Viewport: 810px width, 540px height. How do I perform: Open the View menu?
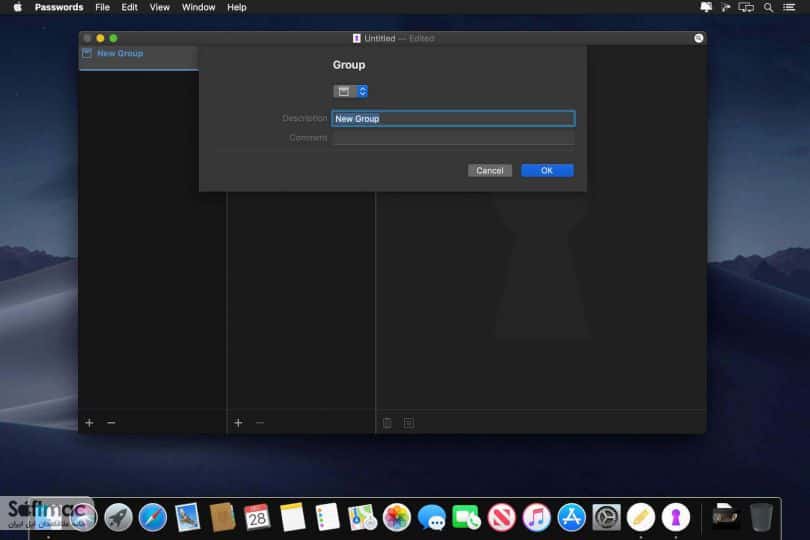coord(159,7)
